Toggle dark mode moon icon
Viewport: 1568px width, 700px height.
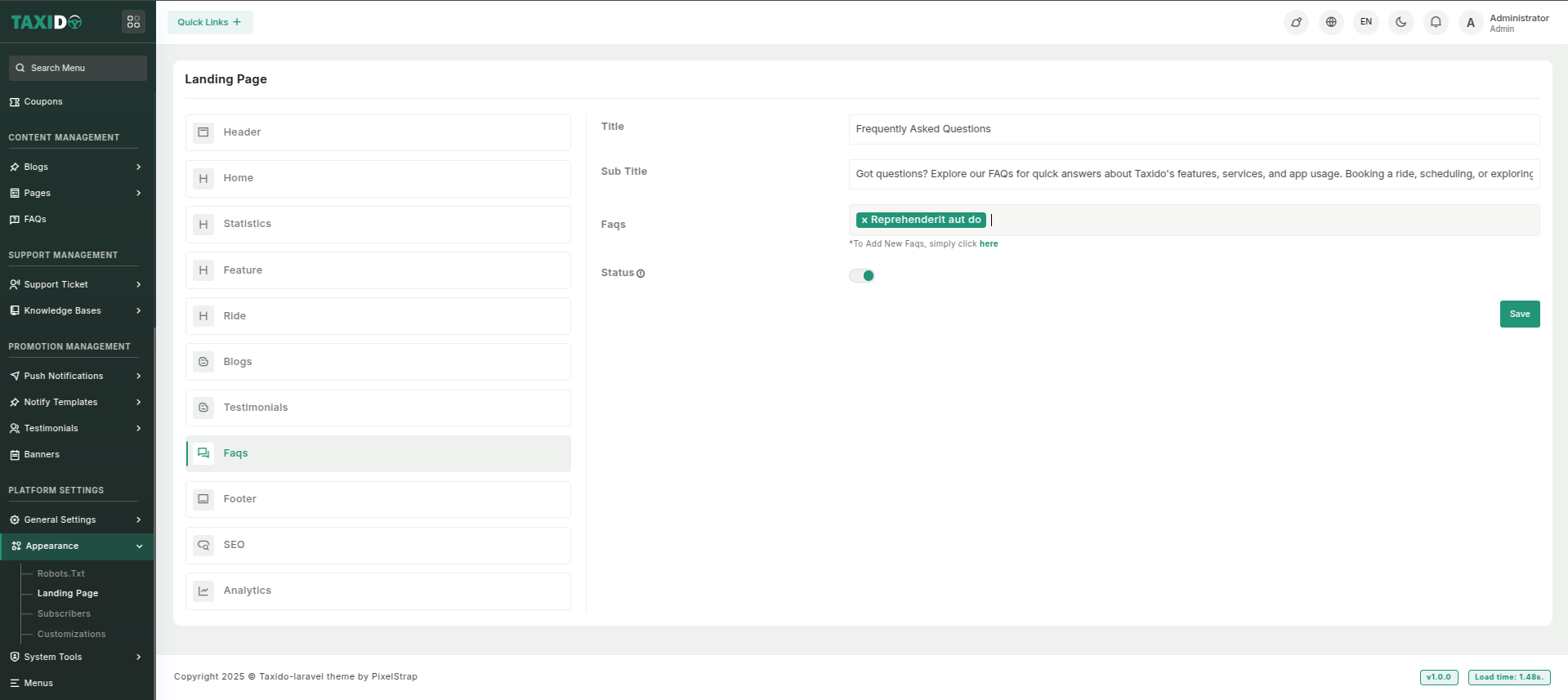coord(1400,22)
